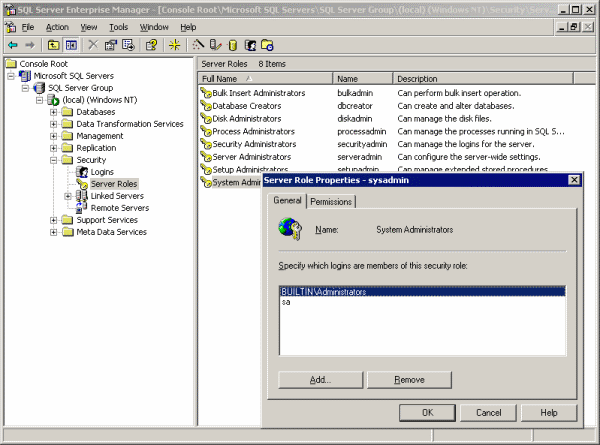Expand the Linked Servers node
Screen dimensions: 600x445
click(x=68, y=196)
